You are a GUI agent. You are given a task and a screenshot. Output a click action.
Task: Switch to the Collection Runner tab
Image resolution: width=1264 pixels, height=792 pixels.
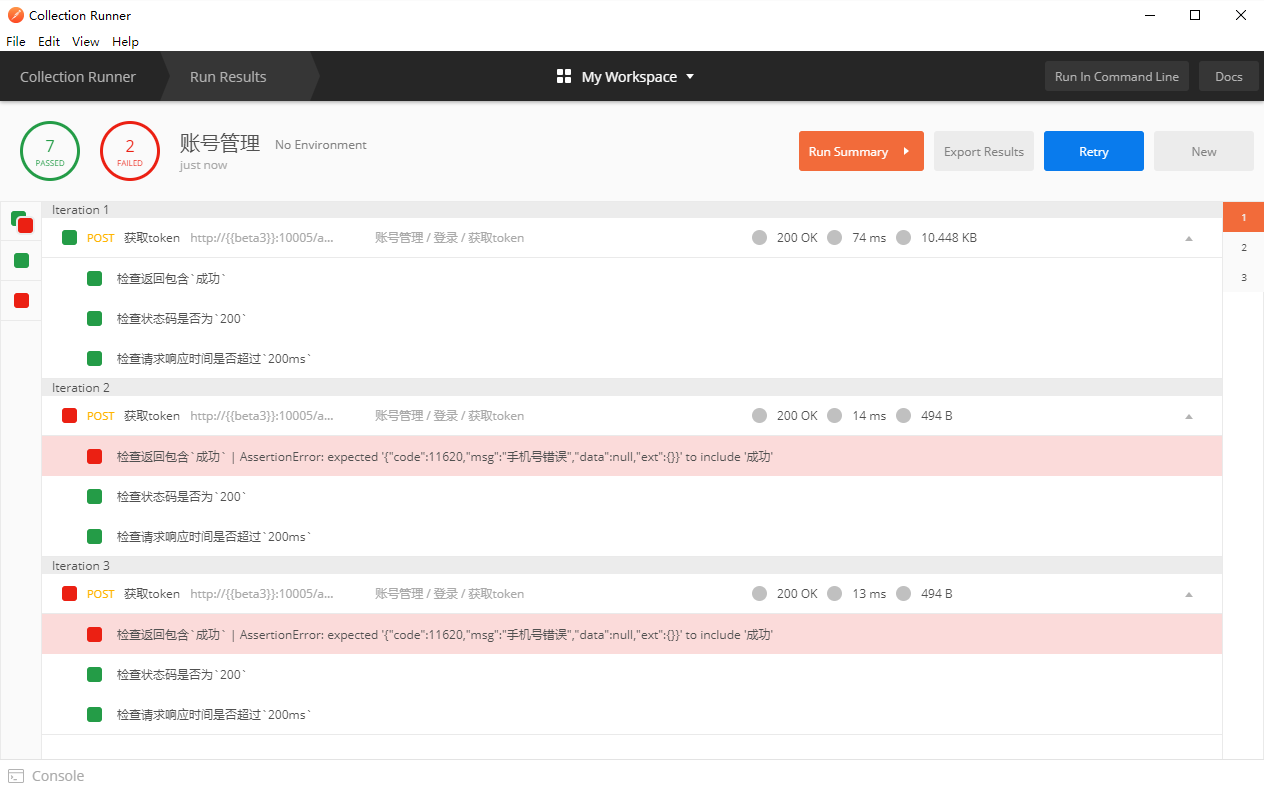78,77
